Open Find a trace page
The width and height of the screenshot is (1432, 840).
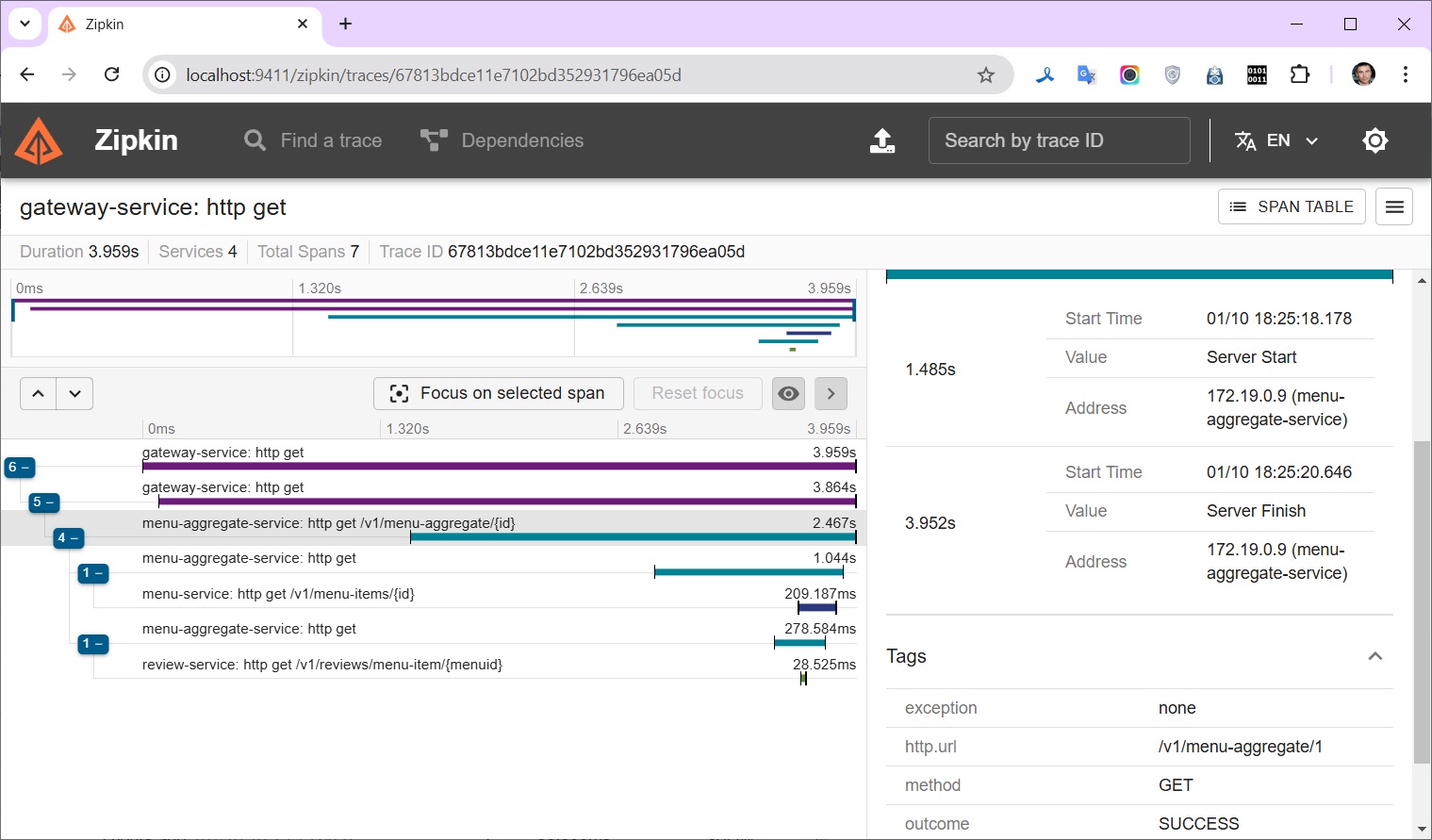pyautogui.click(x=313, y=140)
